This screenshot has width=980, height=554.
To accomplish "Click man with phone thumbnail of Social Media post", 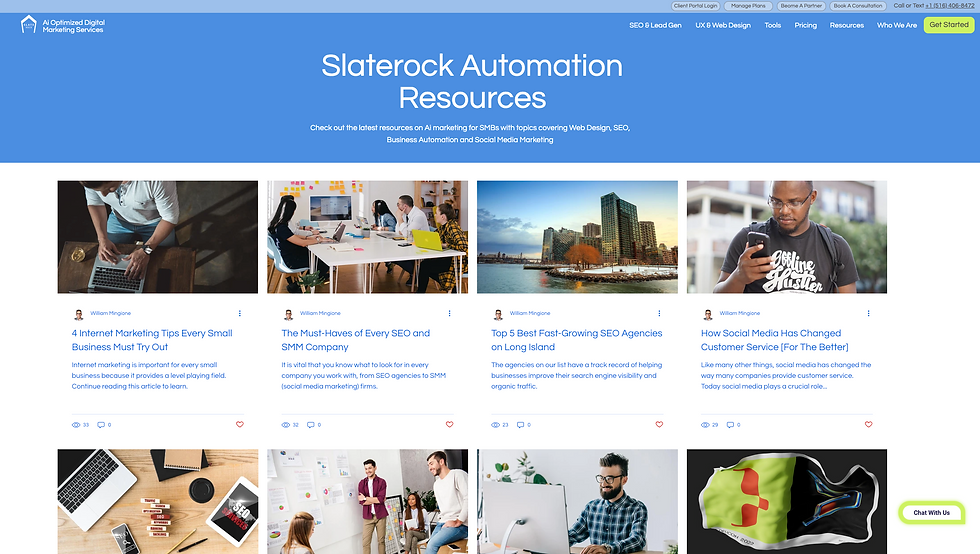I will pos(787,237).
